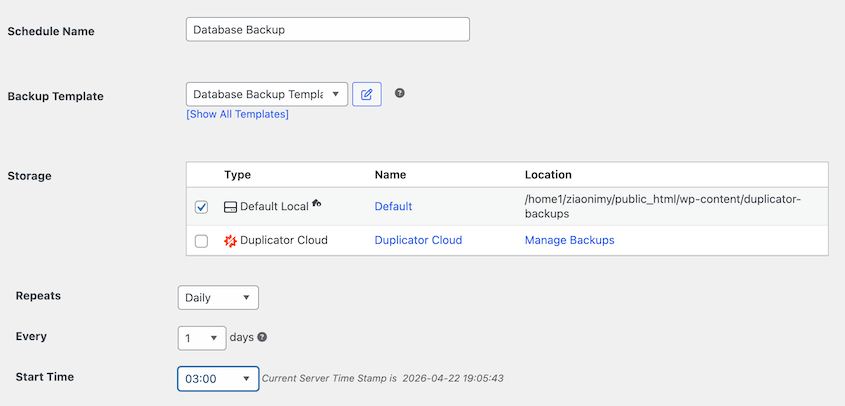This screenshot has height=406, width=845.
Task: Click the Name column header
Action: (x=390, y=175)
